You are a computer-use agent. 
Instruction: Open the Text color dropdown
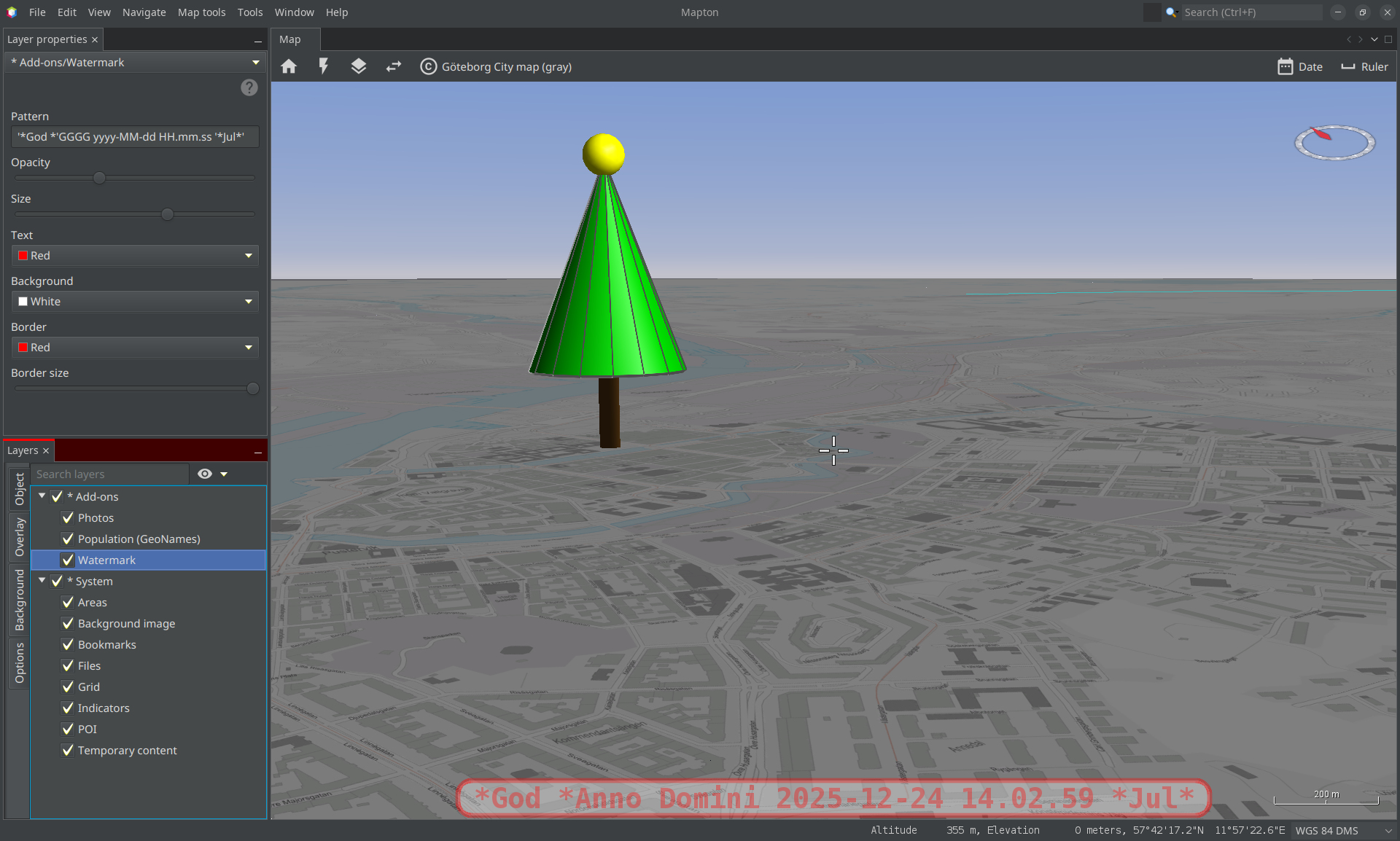pyautogui.click(x=135, y=256)
